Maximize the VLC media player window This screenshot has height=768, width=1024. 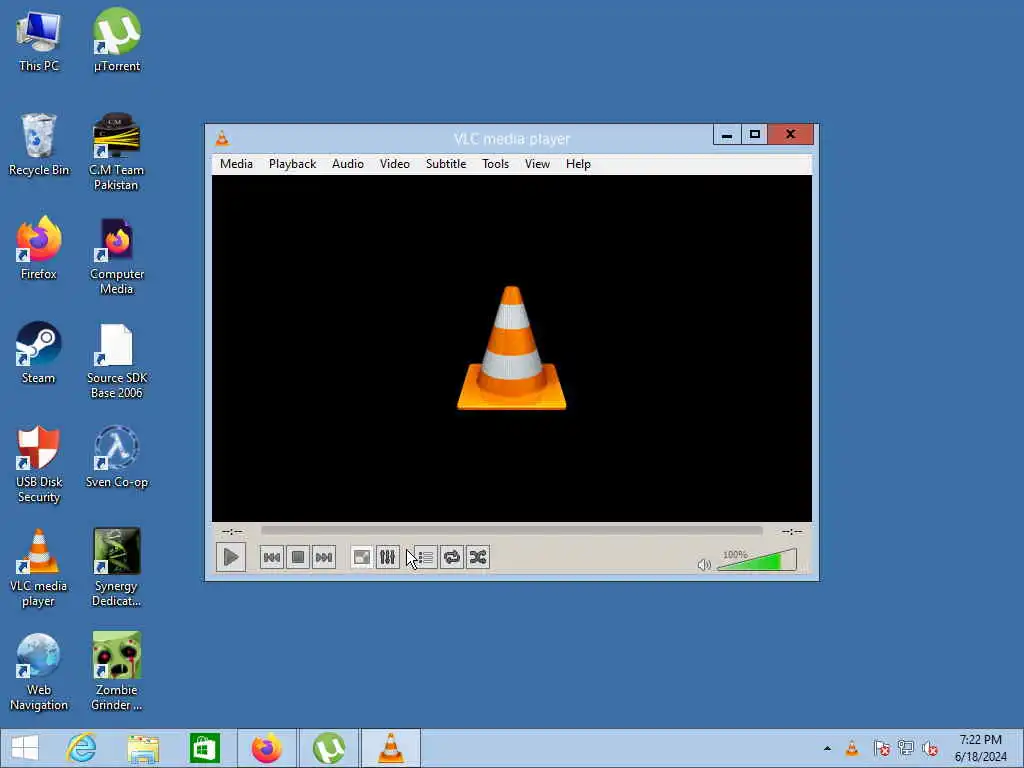[x=754, y=135]
